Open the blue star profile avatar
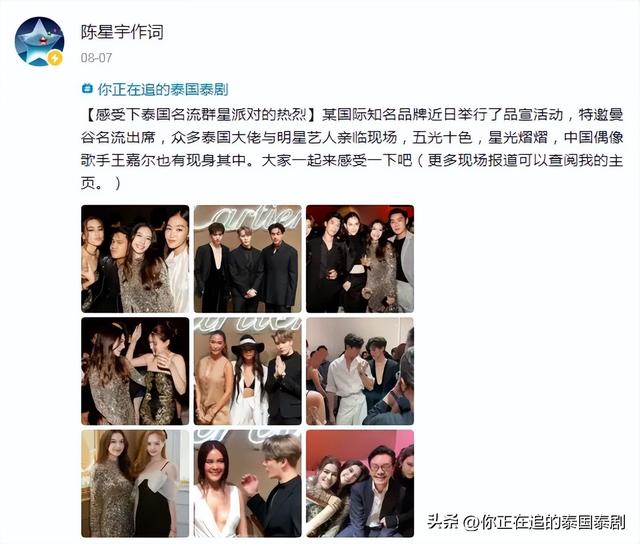Image resolution: width=640 pixels, height=544 pixels. [40, 41]
